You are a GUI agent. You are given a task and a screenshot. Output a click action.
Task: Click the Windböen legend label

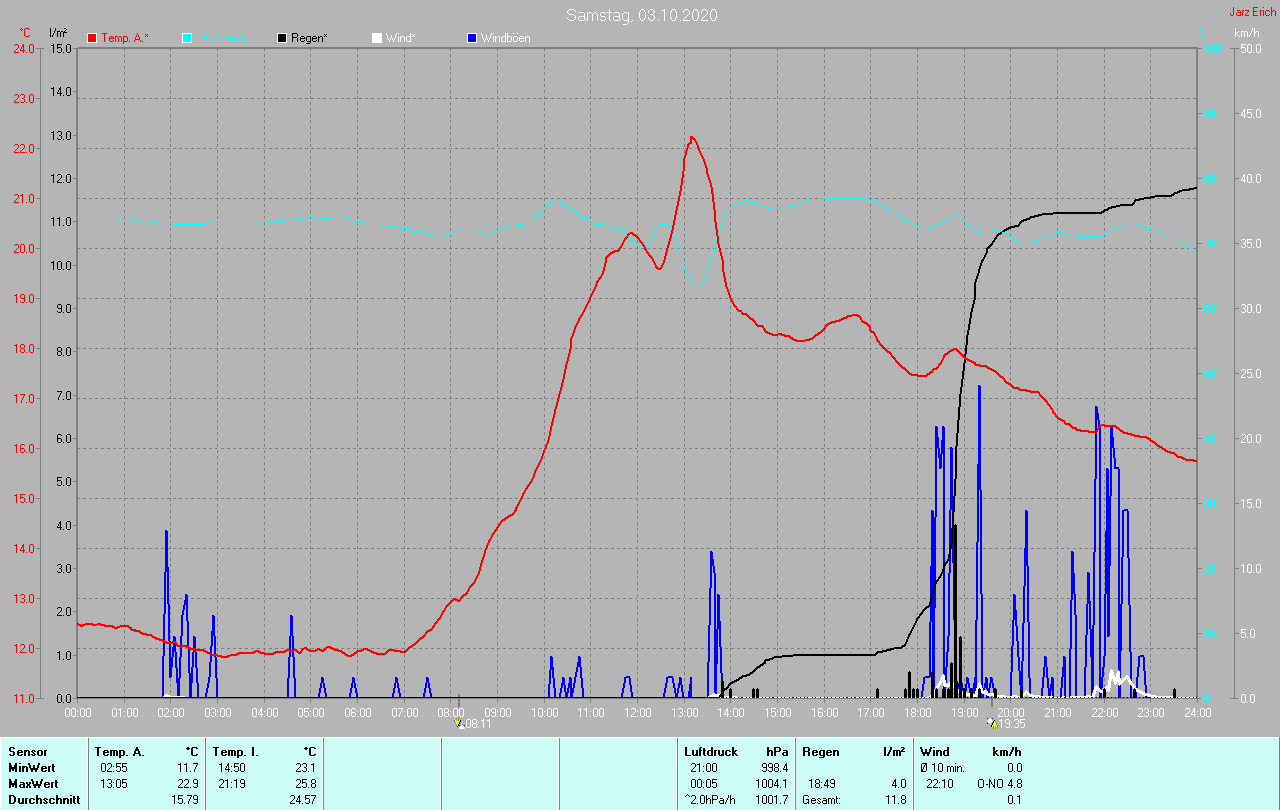[505, 38]
